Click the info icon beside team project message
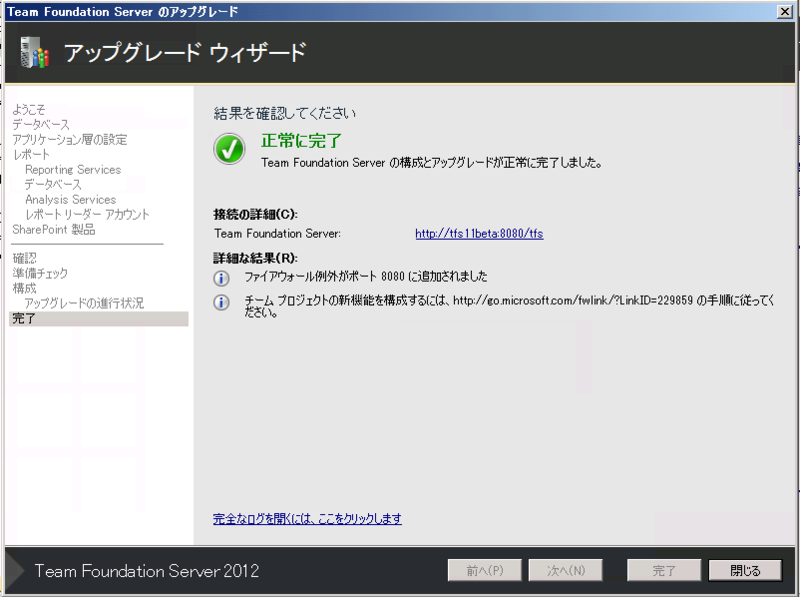Image resolution: width=800 pixels, height=597 pixels. pyautogui.click(x=221, y=303)
